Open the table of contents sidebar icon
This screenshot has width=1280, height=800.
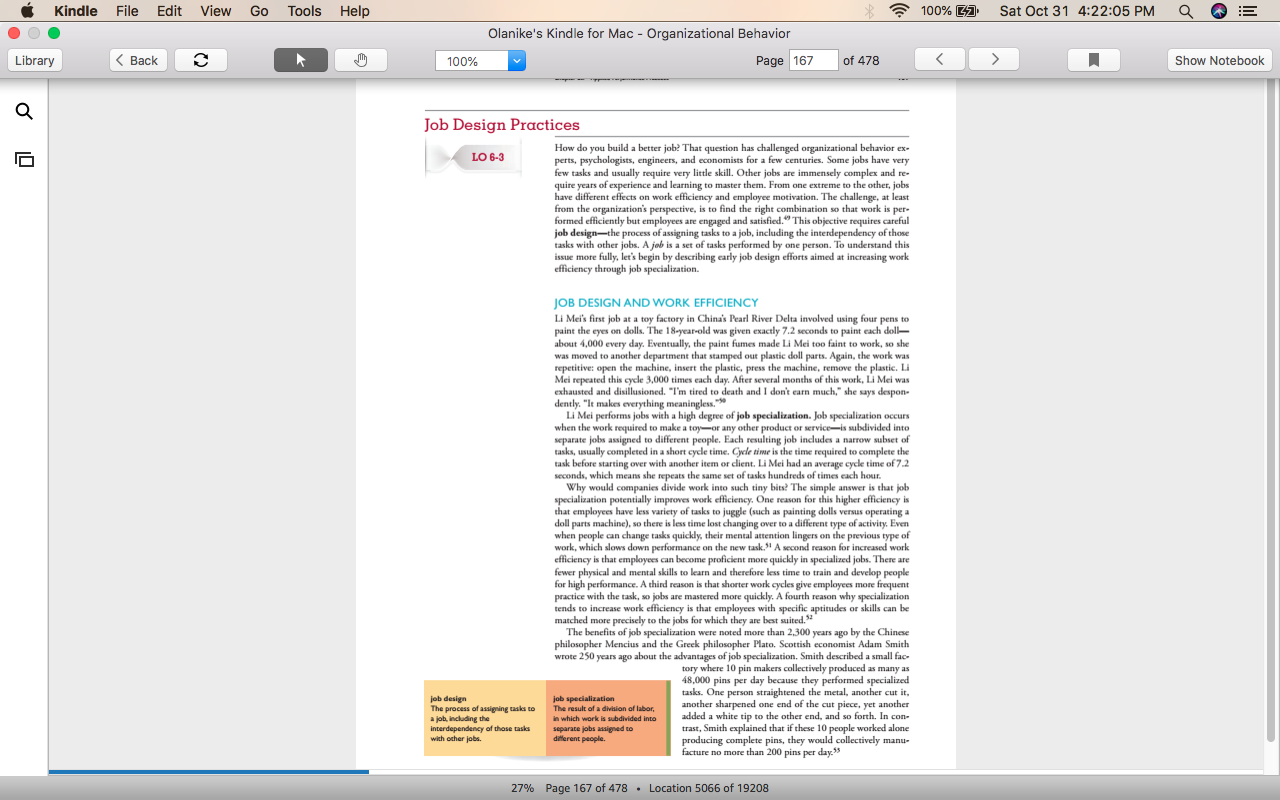pyautogui.click(x=24, y=159)
